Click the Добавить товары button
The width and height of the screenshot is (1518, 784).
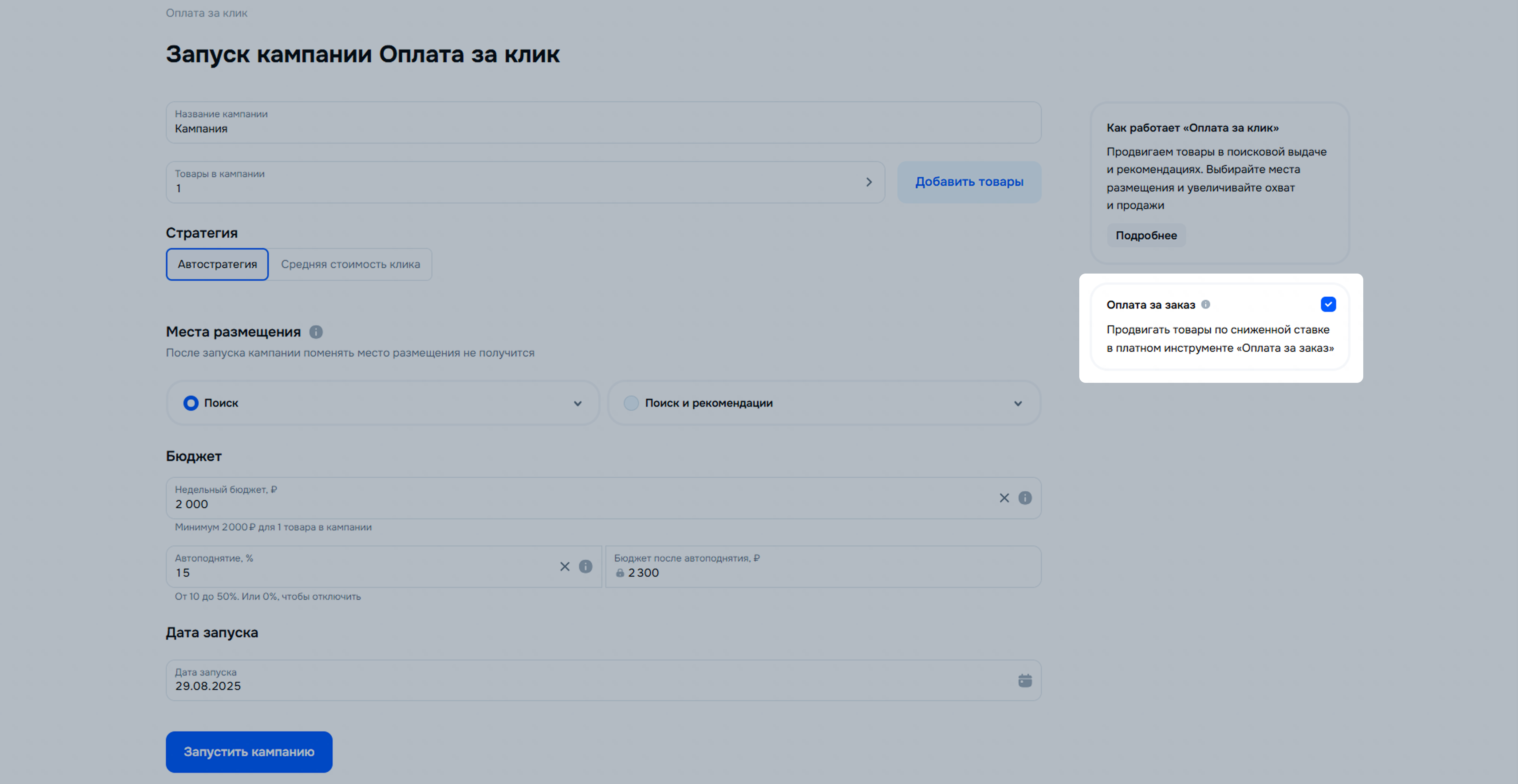(x=969, y=182)
